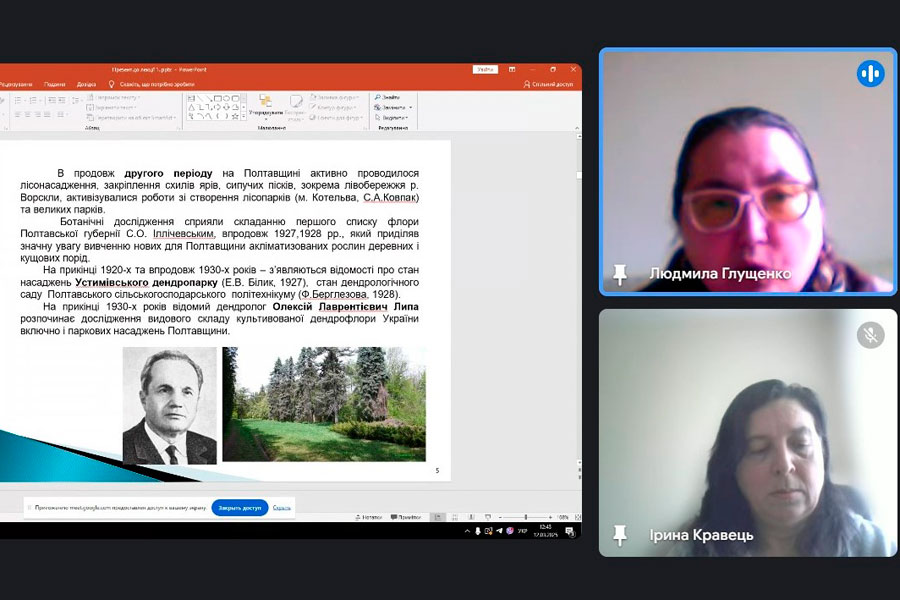Open the Напрямок тексту dropdown
Image resolution: width=900 pixels, height=600 pixels.
113,98
